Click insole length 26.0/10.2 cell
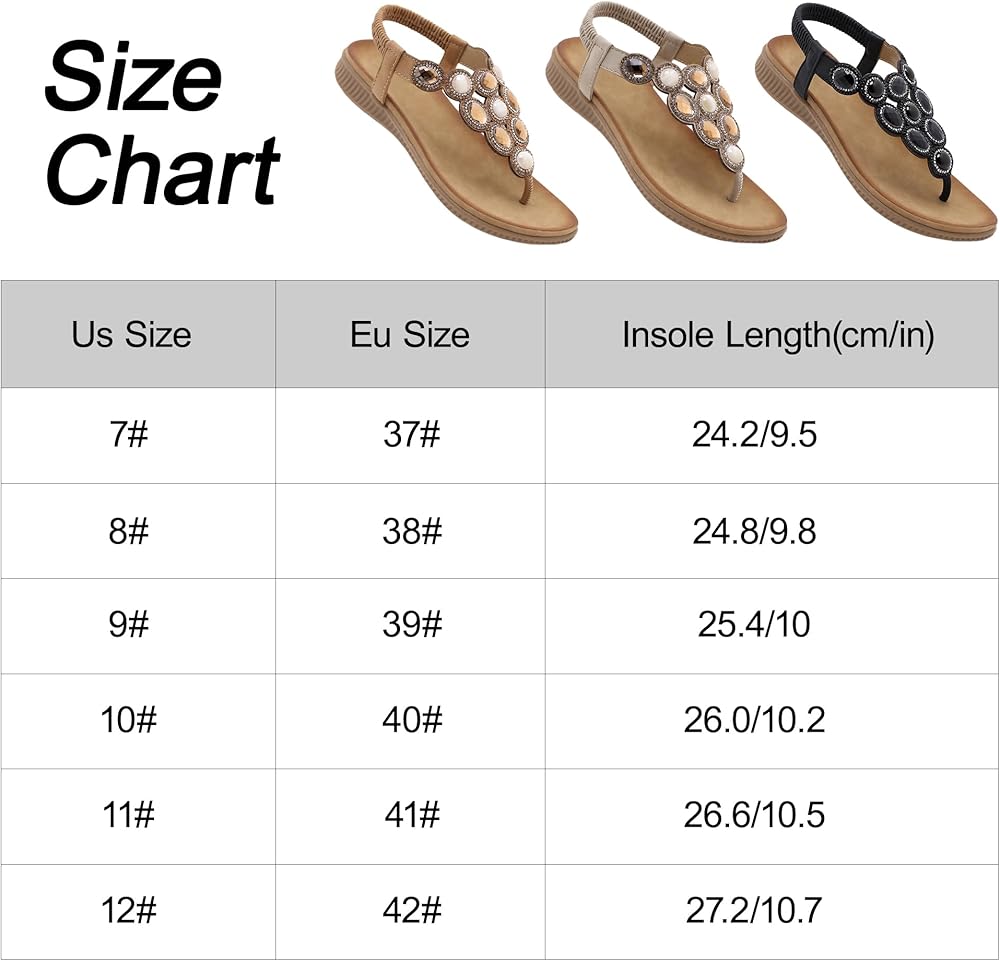The height and width of the screenshot is (961, 1000). (x=754, y=720)
